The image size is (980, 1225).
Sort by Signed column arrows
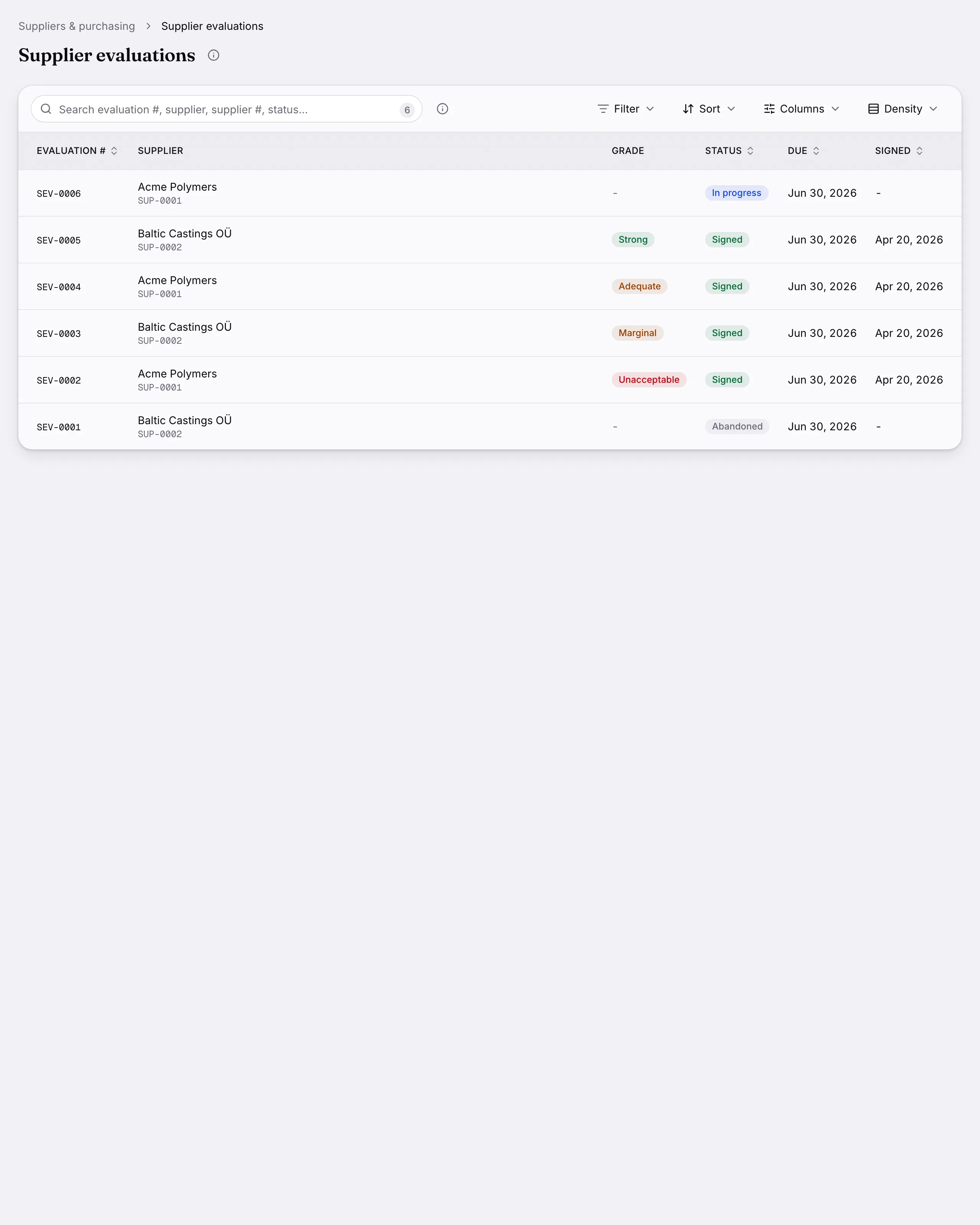pos(920,150)
